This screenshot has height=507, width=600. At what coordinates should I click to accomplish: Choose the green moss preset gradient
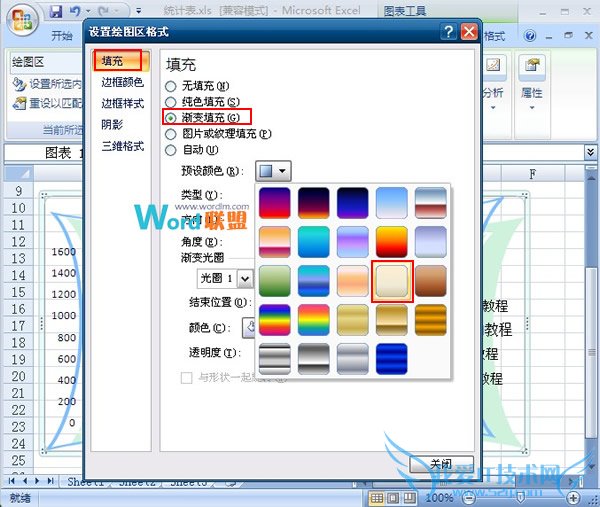[x=275, y=281]
